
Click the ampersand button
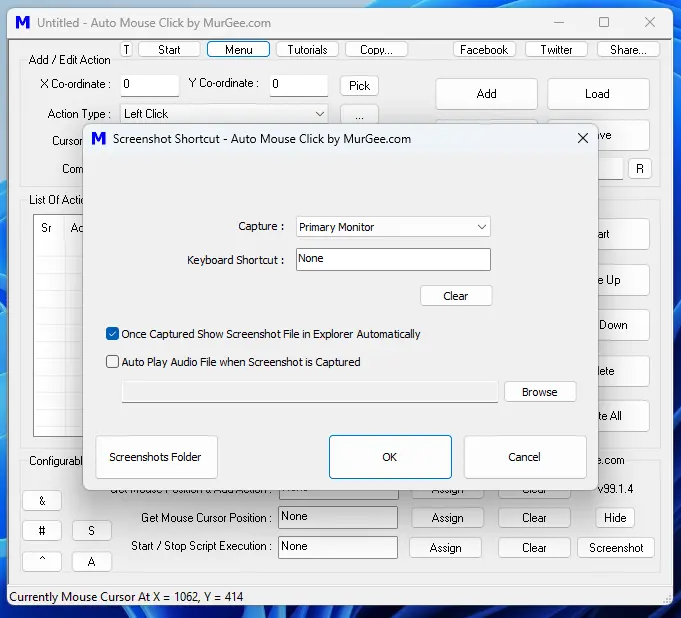42,501
